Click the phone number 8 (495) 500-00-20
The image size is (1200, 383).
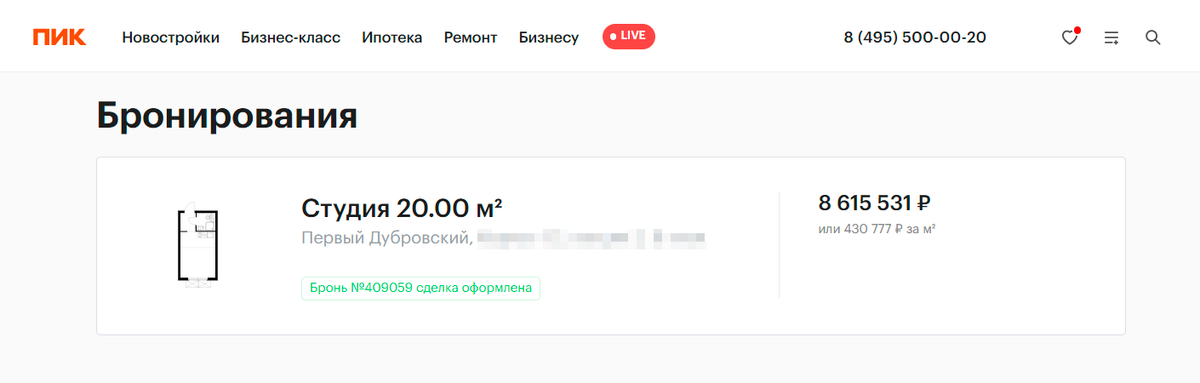pos(915,37)
